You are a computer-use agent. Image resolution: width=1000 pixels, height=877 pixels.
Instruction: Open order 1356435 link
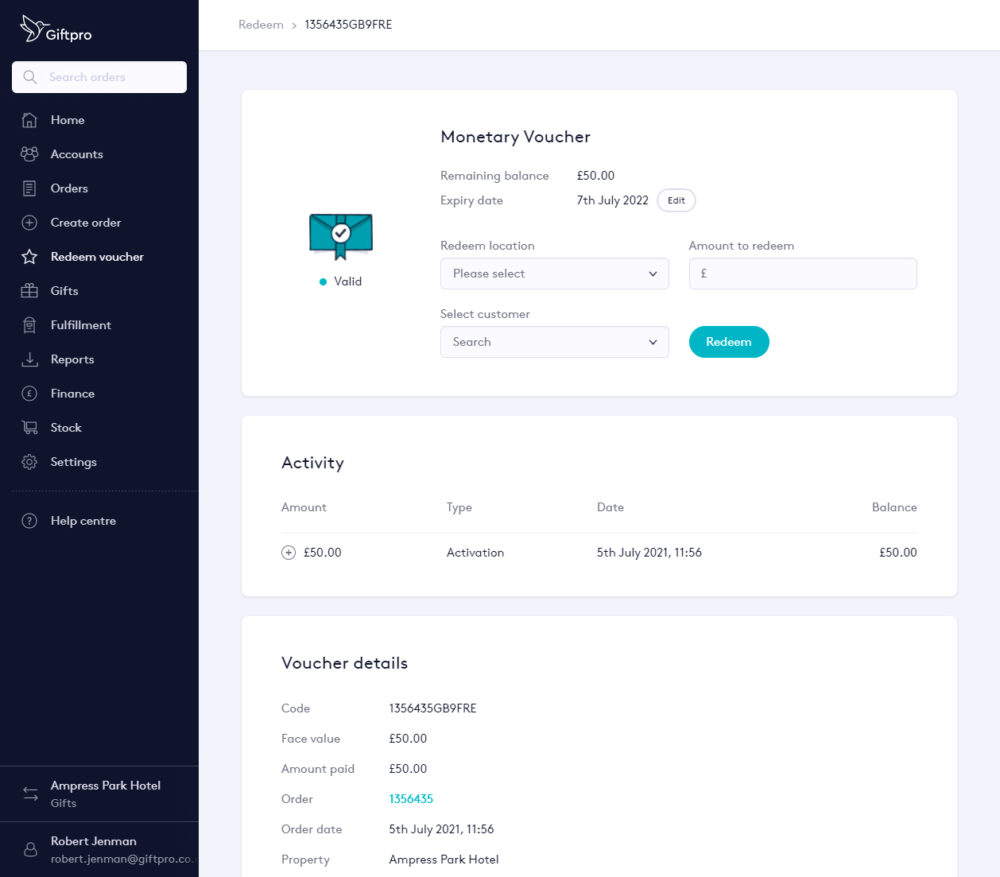(x=411, y=798)
